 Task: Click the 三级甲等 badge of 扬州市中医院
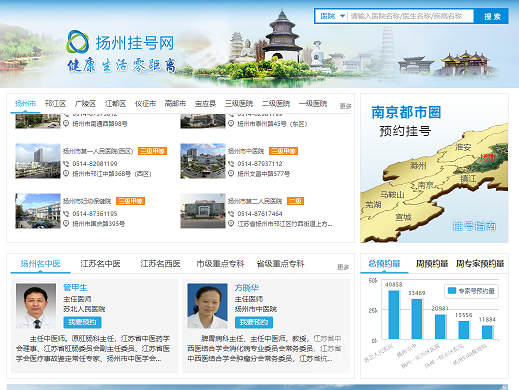click(x=283, y=151)
